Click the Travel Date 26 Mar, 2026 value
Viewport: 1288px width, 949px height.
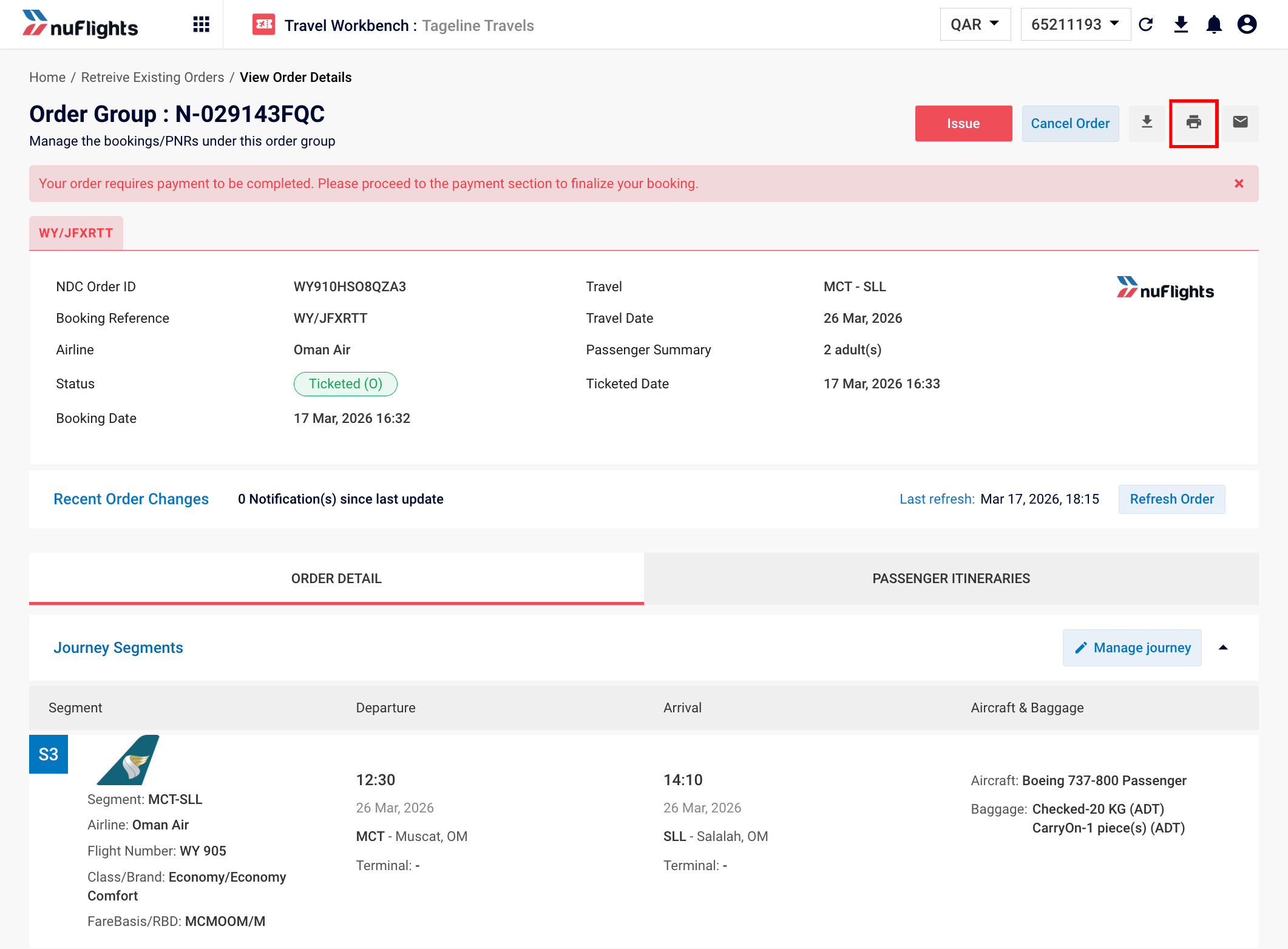point(863,318)
